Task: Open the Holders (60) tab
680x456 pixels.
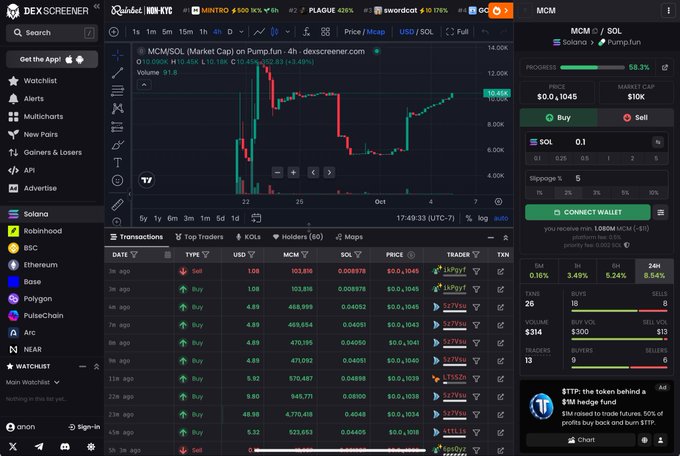Action: click(298, 237)
